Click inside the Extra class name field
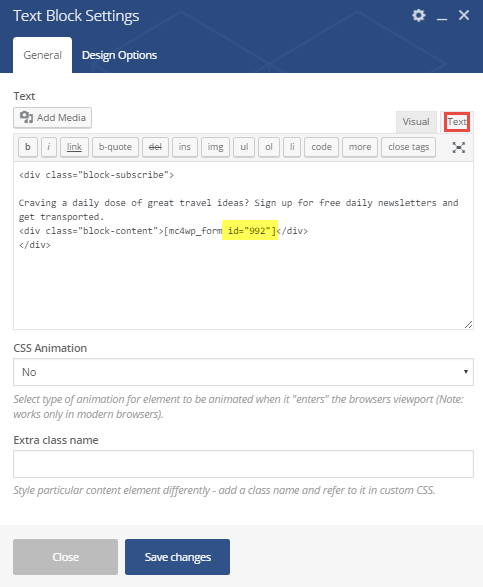This screenshot has width=483, height=587. click(243, 464)
